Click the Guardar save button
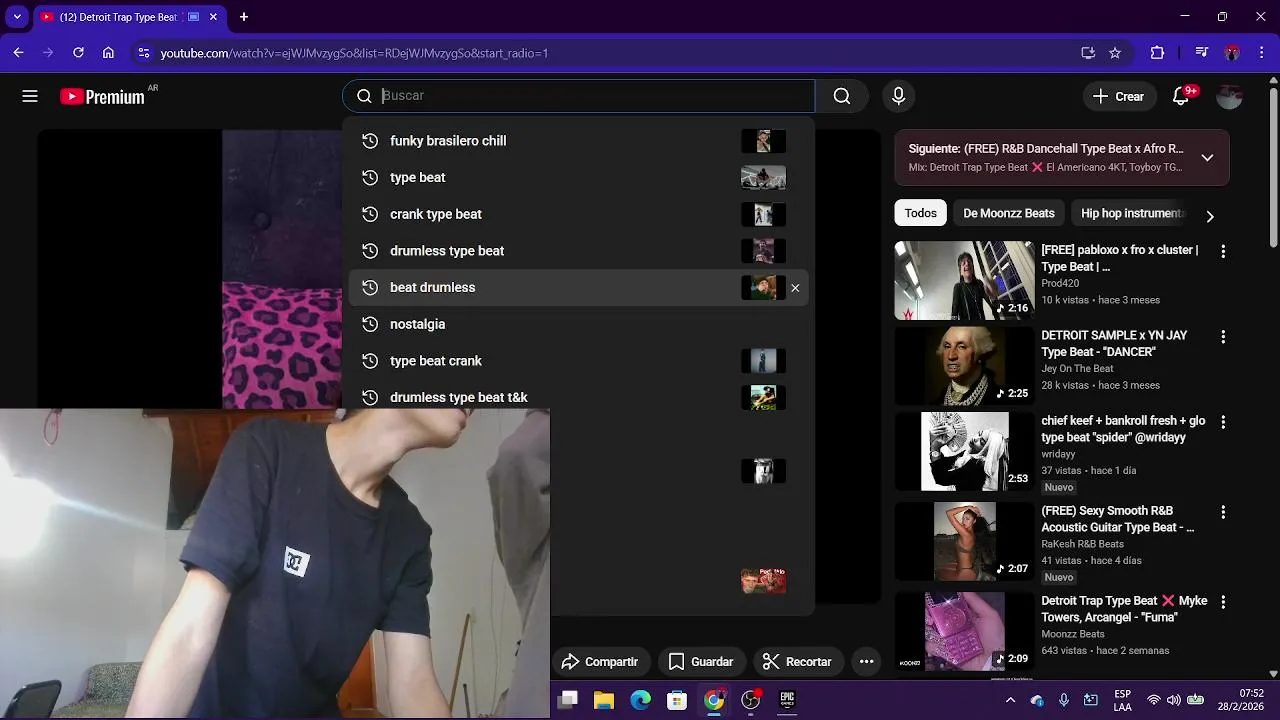Viewport: 1280px width, 720px height. (701, 662)
